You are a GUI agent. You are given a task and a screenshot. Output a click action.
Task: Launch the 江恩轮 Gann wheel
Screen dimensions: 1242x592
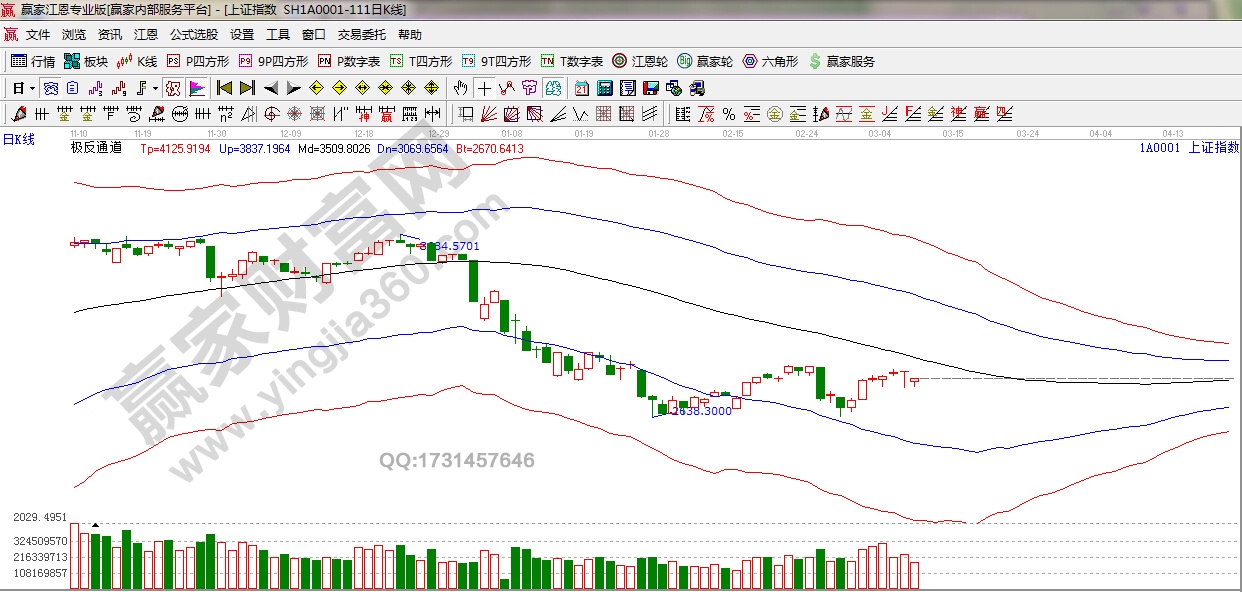640,61
